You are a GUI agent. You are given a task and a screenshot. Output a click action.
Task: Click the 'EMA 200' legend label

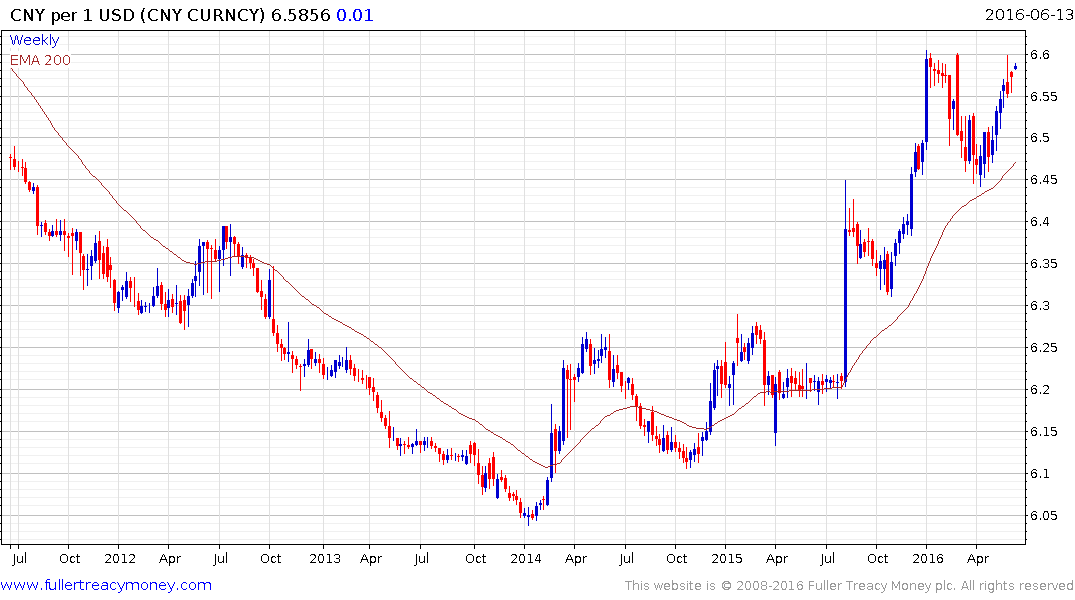(40, 60)
